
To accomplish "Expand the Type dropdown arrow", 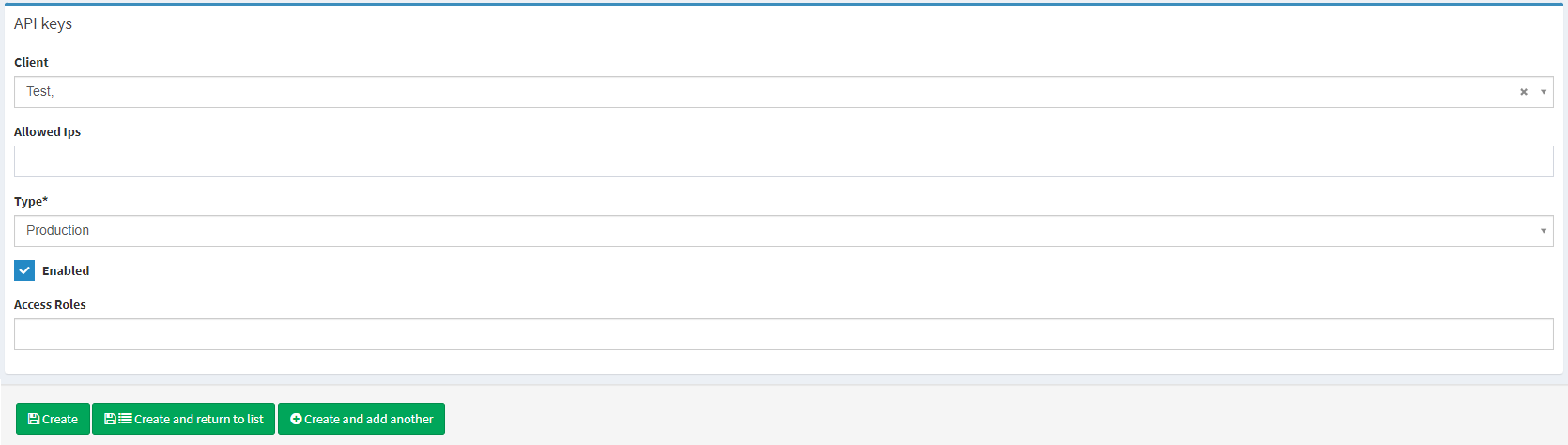I will point(1543,231).
